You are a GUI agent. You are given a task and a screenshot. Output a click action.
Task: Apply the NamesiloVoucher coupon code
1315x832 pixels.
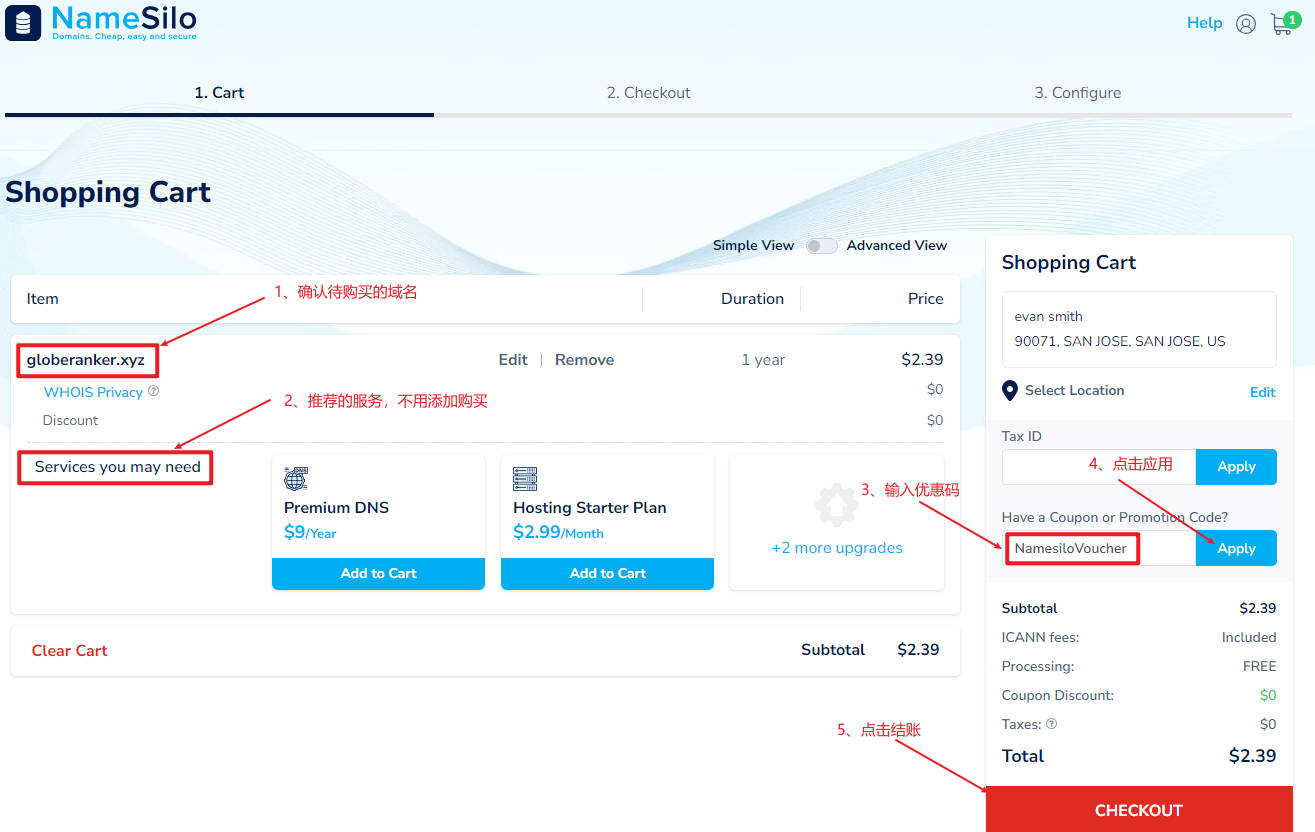tap(1236, 548)
